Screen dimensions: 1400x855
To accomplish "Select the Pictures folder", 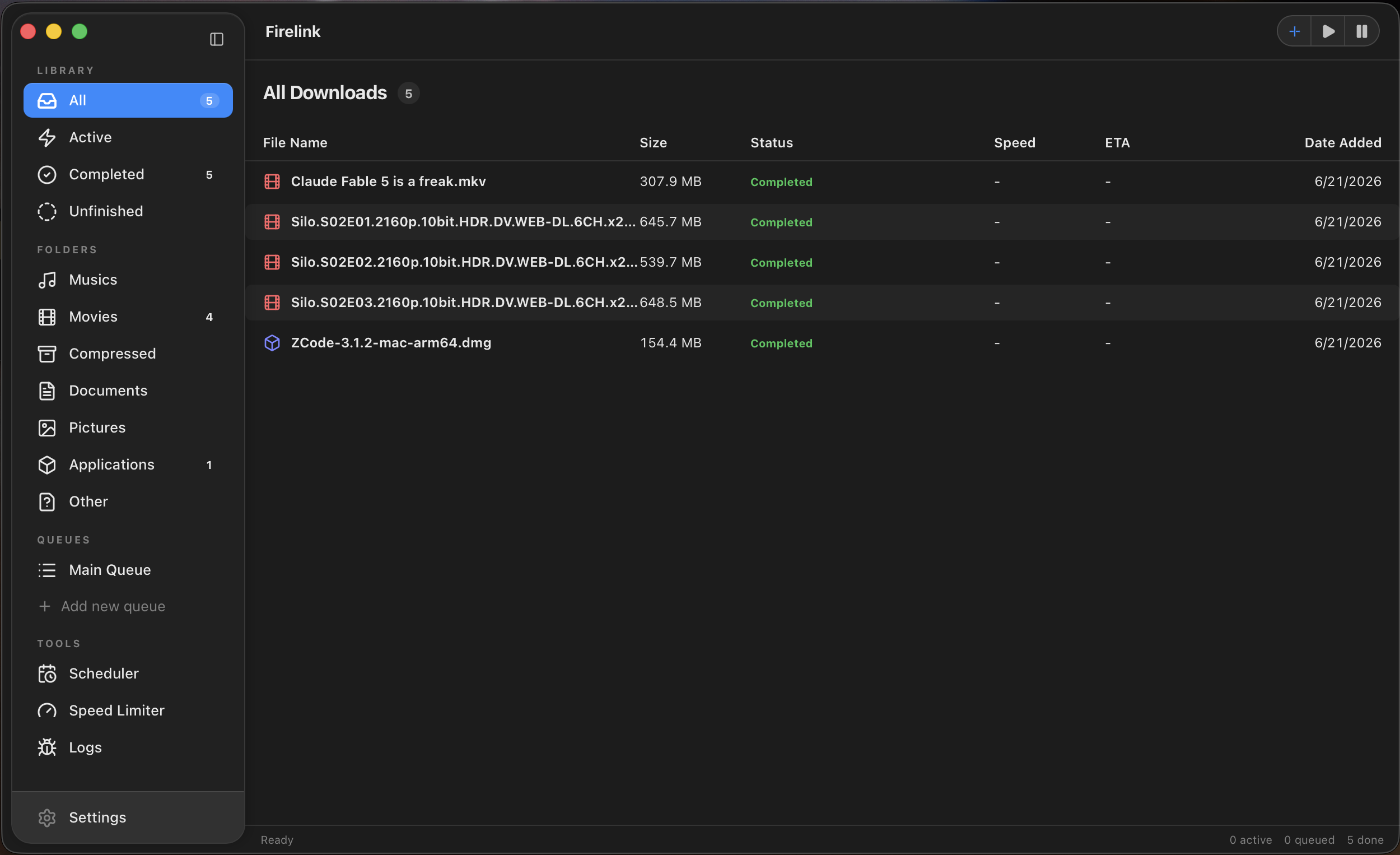I will [x=128, y=427].
